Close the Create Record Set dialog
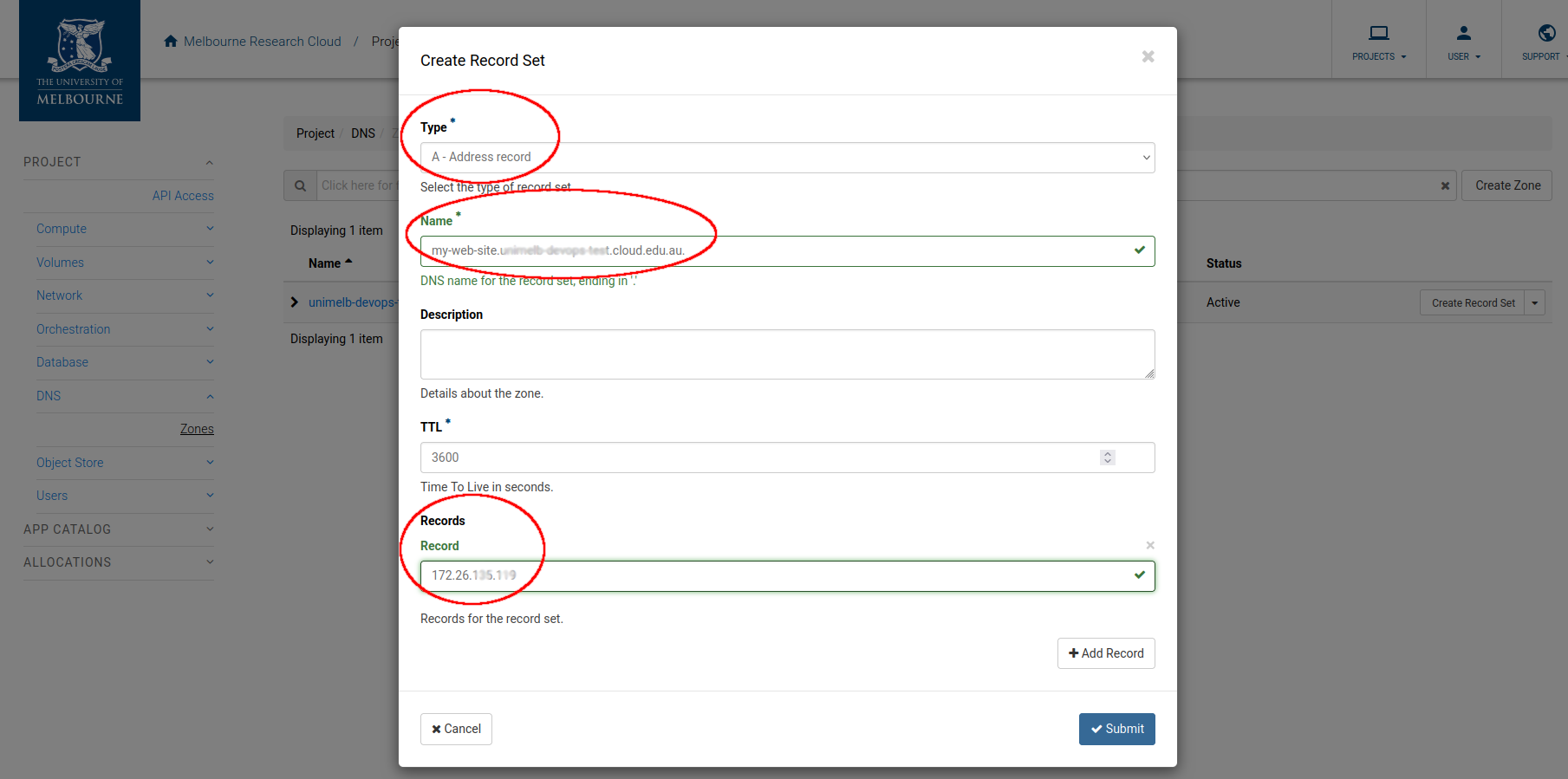 1148,57
